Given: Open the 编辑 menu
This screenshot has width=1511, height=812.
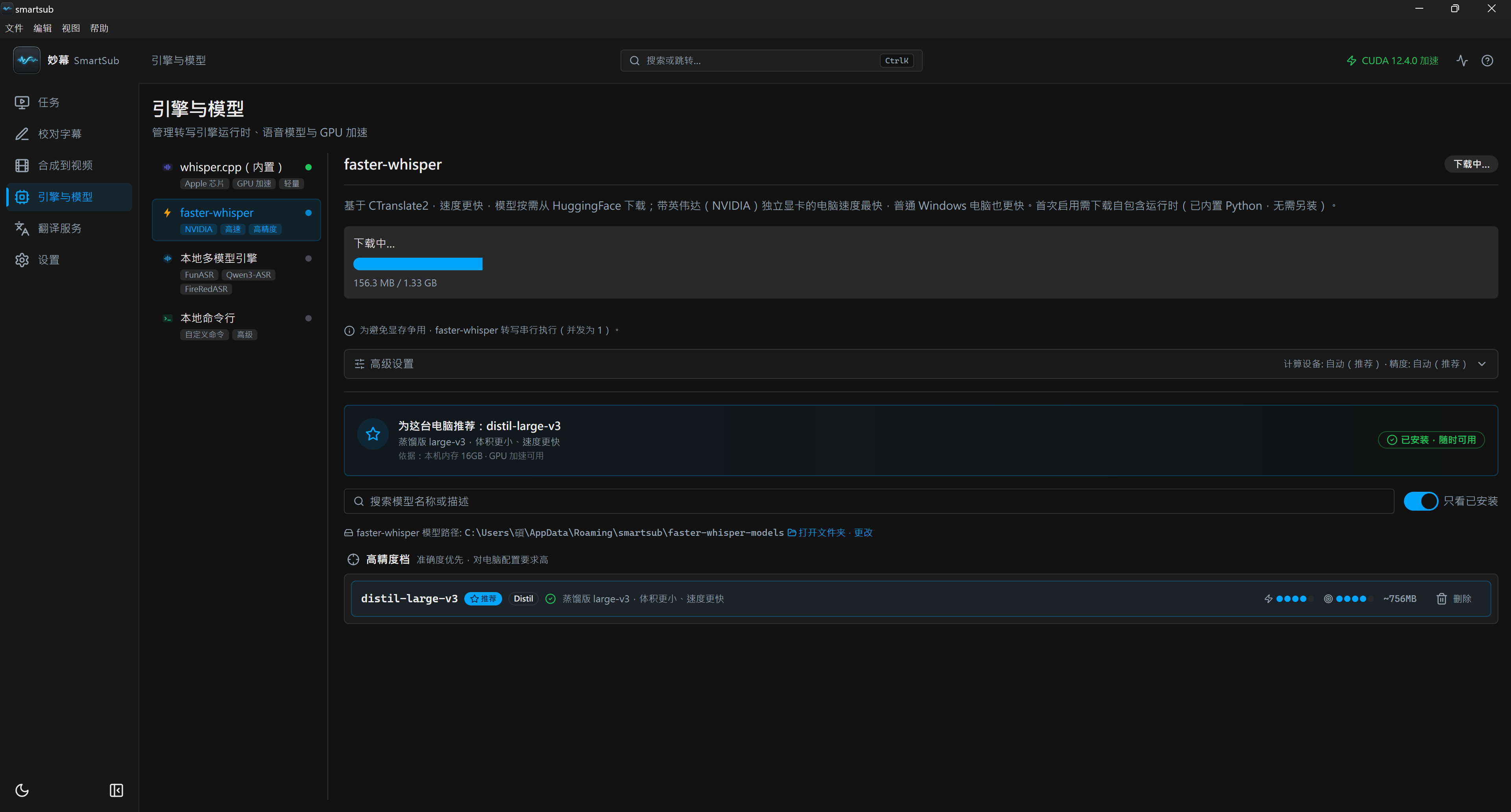Looking at the screenshot, I should coord(42,28).
